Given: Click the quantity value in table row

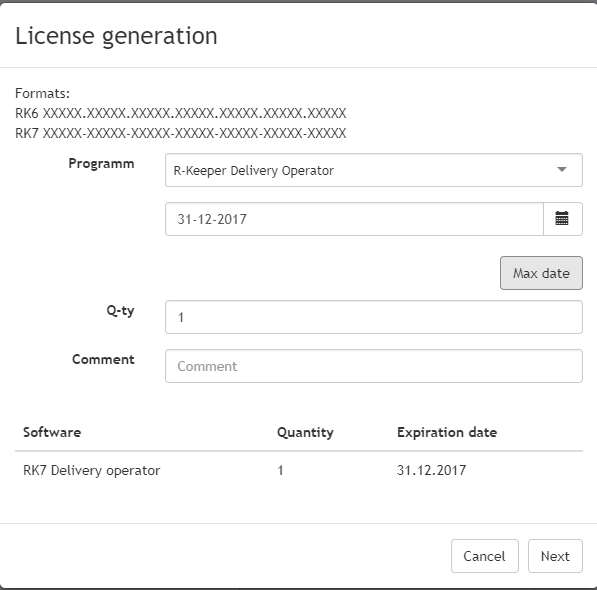Looking at the screenshot, I should 280,470.
